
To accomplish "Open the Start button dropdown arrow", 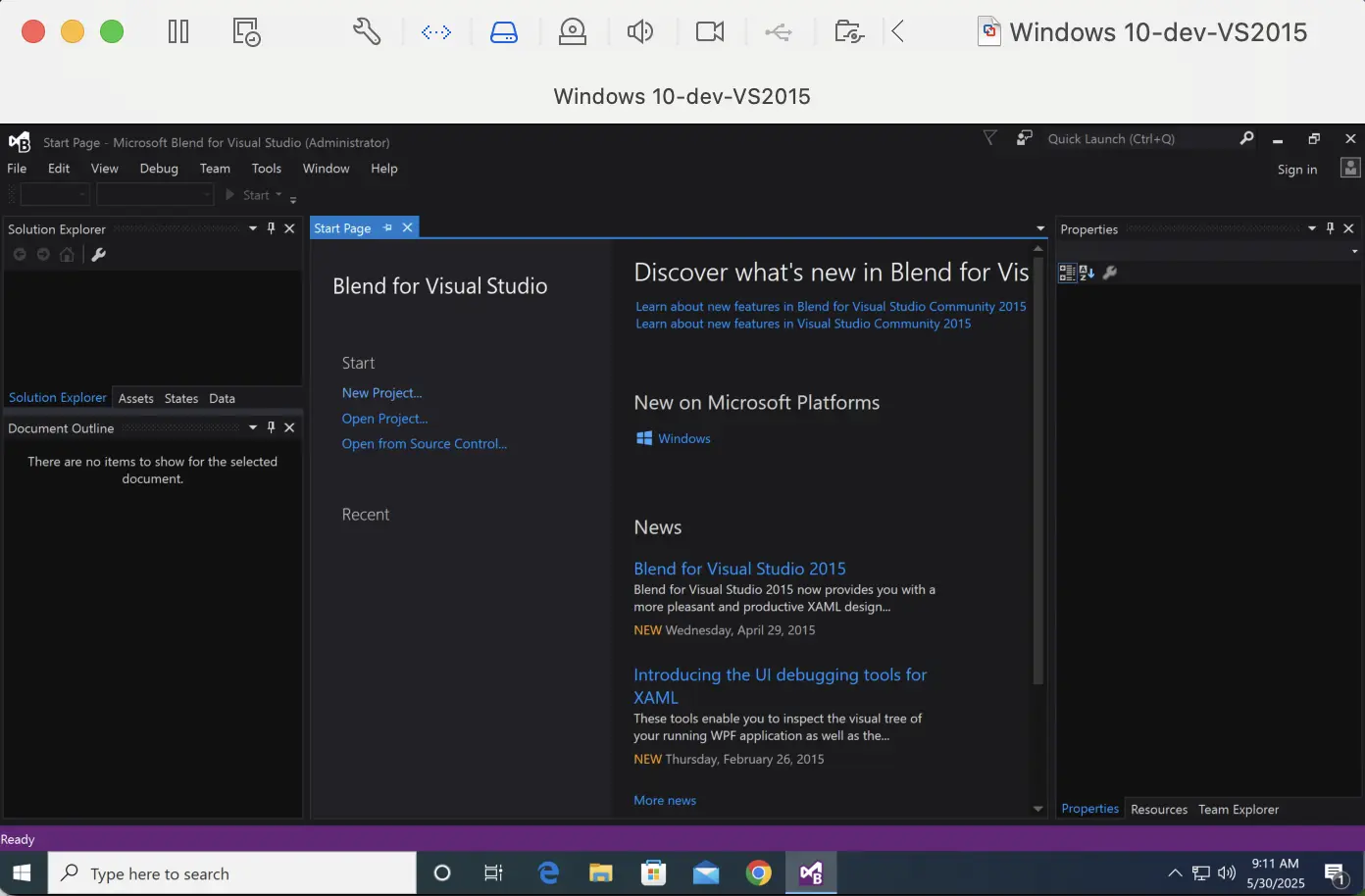I will tap(278, 194).
